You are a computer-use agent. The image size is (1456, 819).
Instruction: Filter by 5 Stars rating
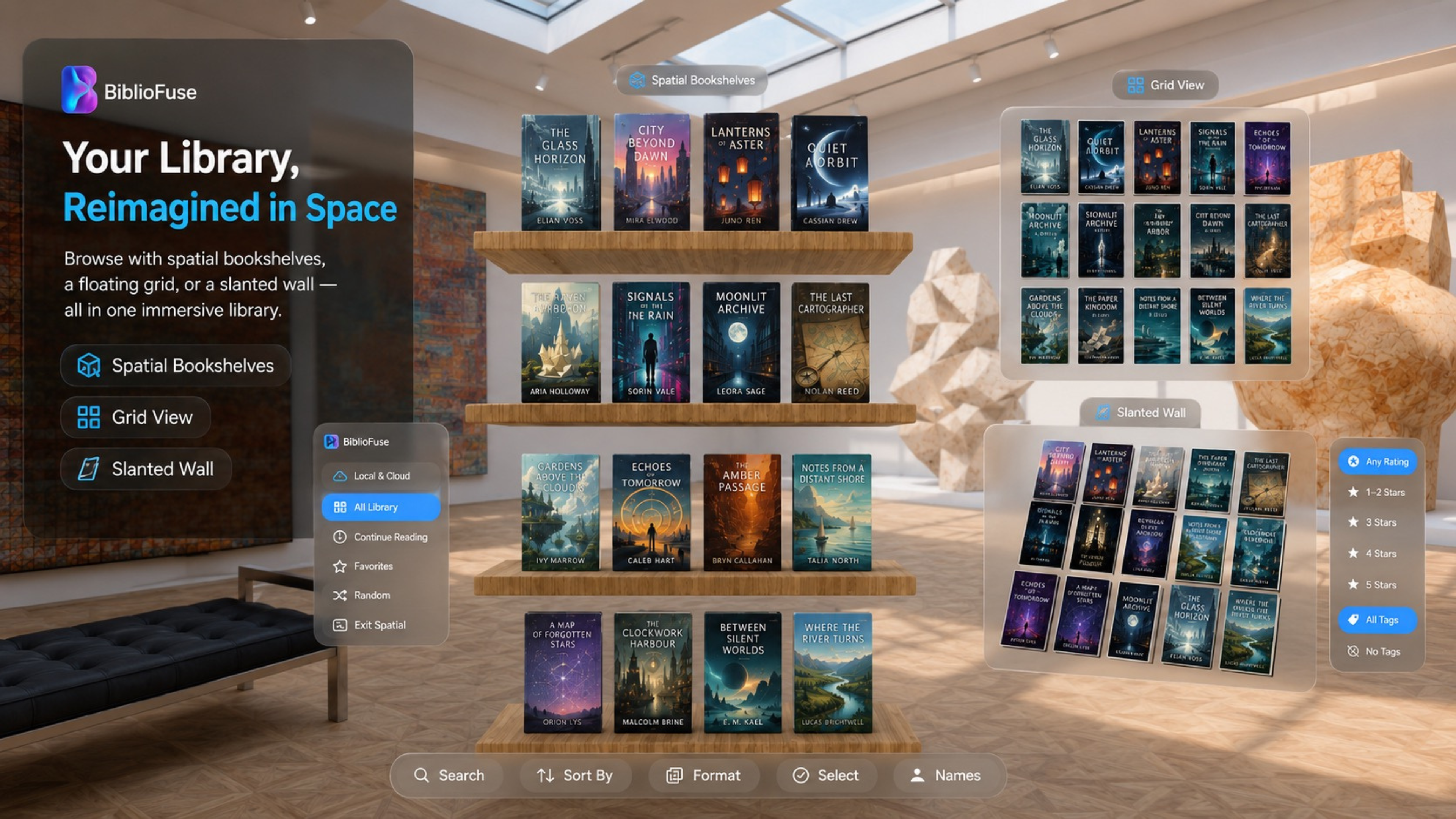click(x=1378, y=584)
